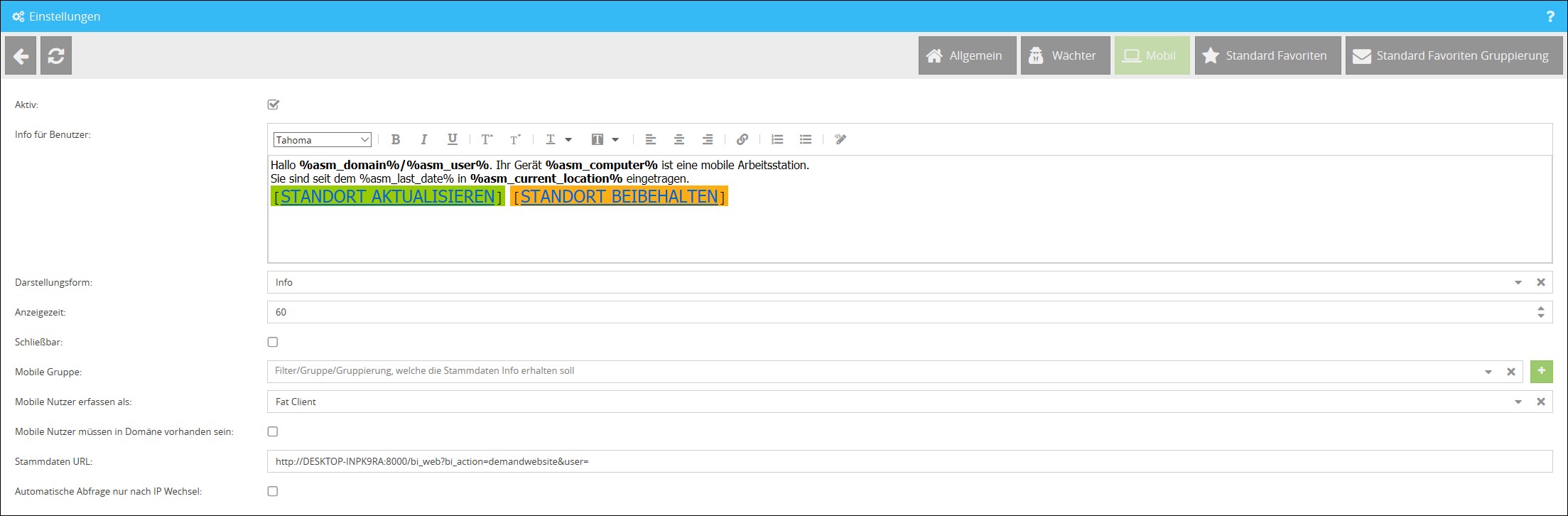Click Fat Client value text
This screenshot has height=516, width=1568.
coord(296,402)
